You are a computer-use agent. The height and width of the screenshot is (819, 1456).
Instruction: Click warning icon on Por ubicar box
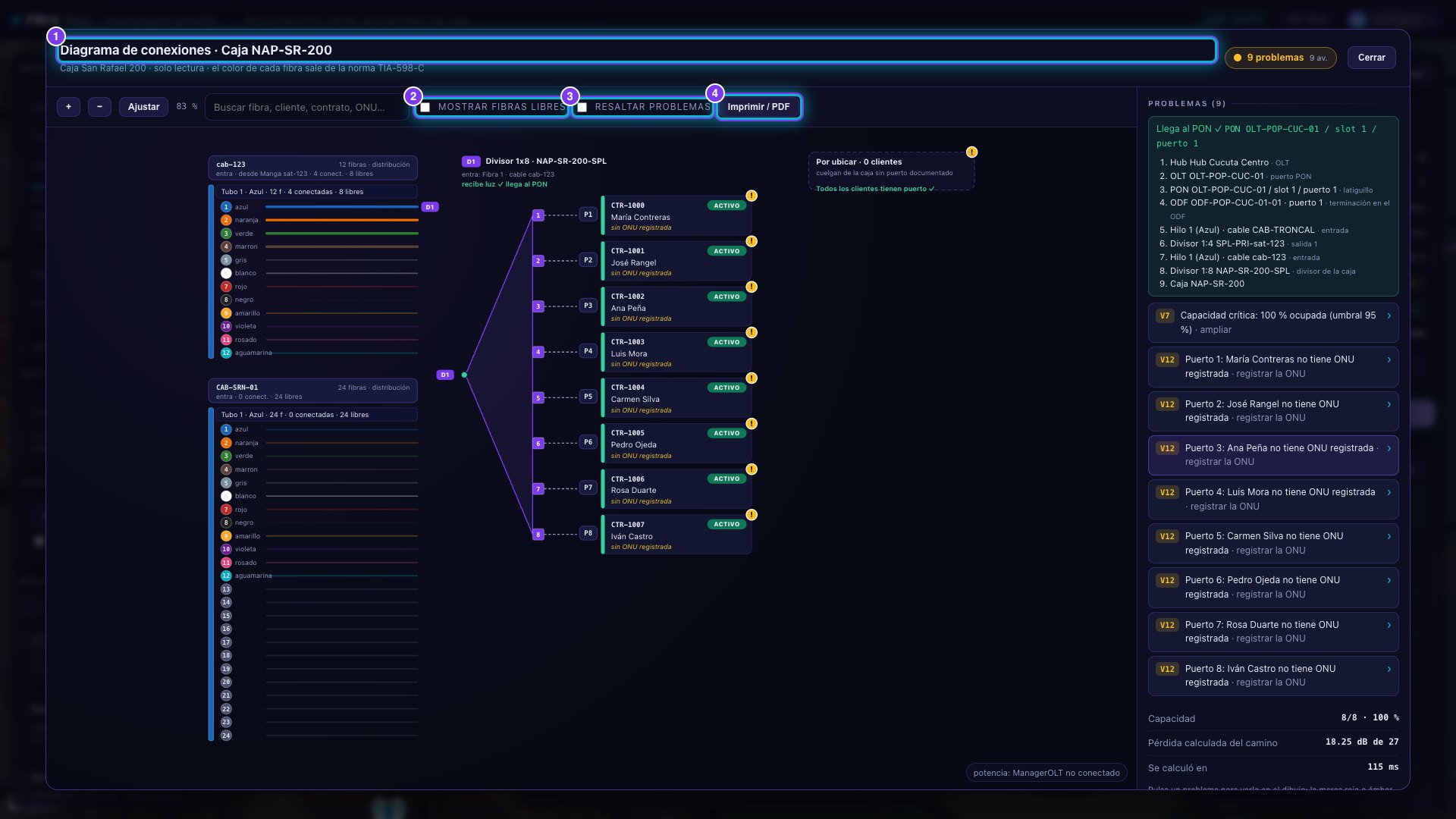[972, 152]
